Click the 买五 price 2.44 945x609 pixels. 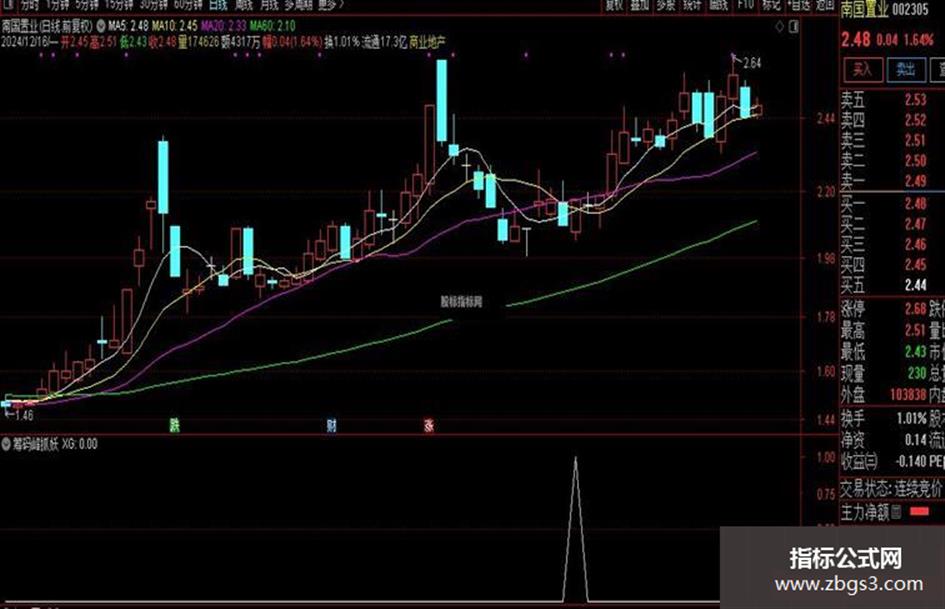point(915,285)
